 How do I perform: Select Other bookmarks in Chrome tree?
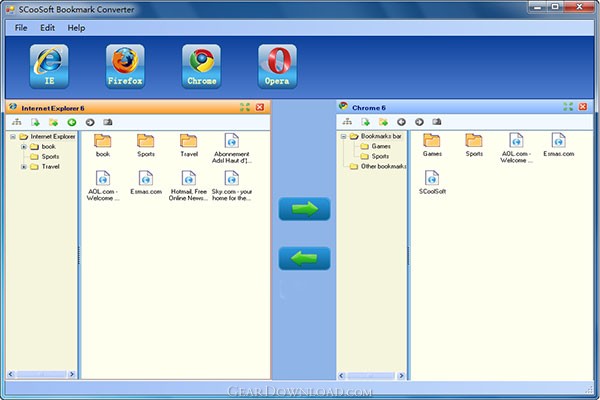(383, 166)
